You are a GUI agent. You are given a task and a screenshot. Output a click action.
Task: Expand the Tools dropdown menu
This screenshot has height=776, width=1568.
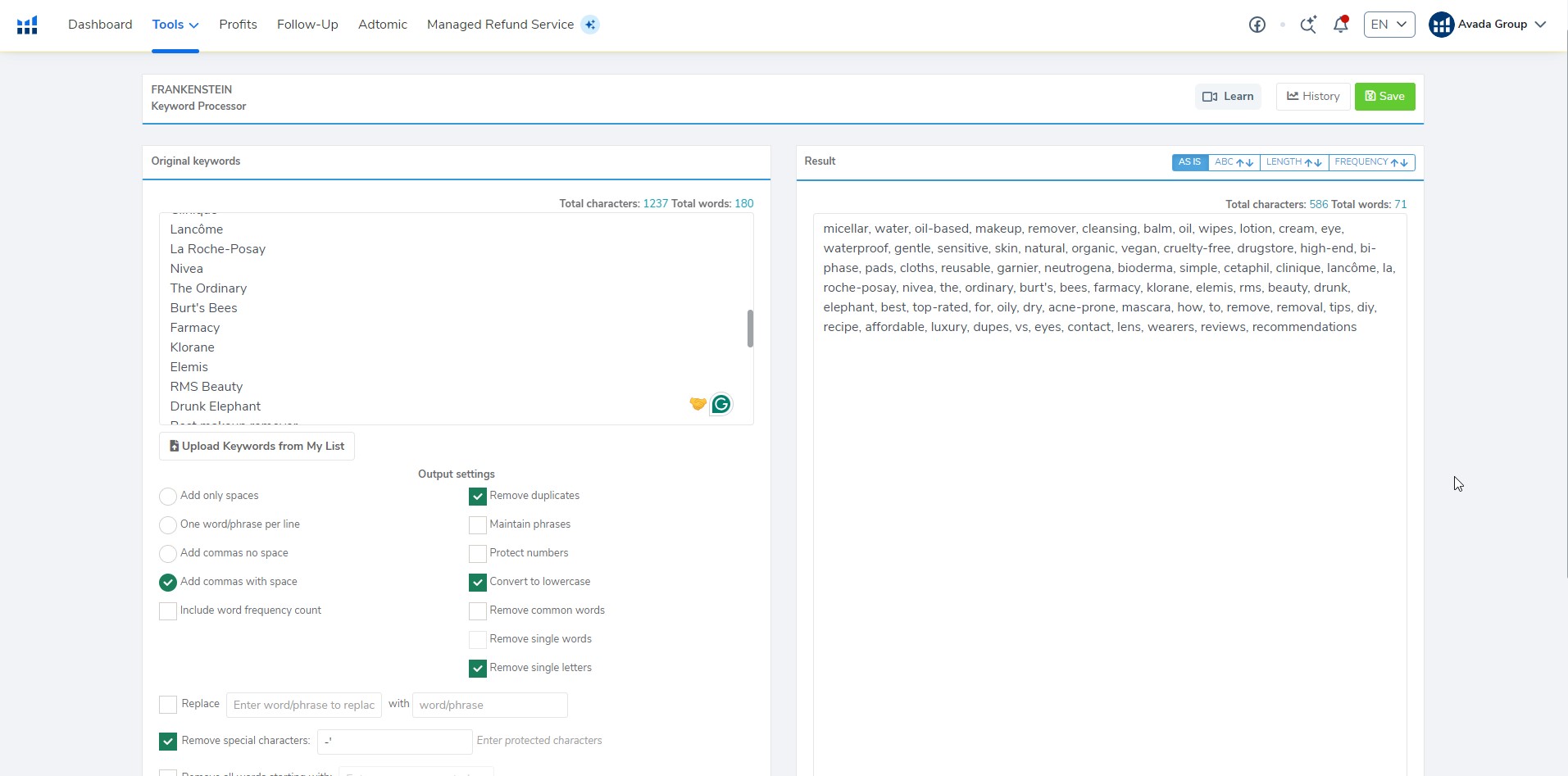[175, 25]
